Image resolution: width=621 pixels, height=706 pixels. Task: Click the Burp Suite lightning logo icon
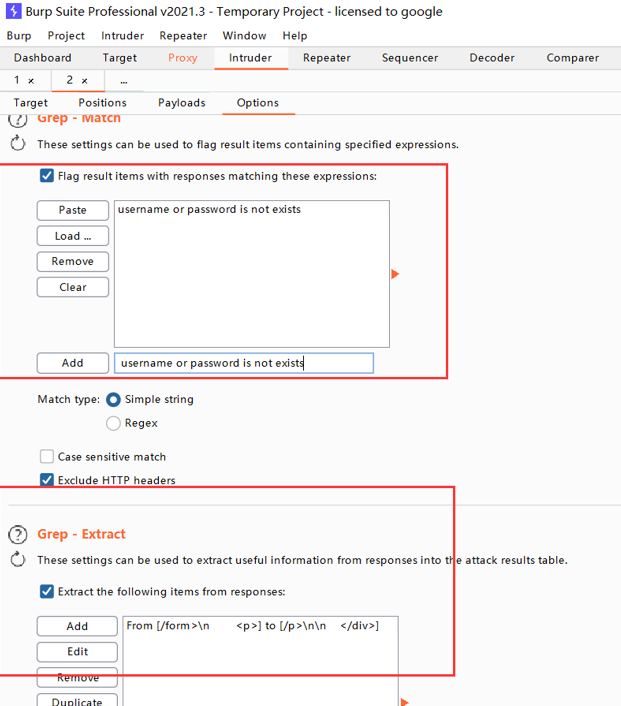(13, 11)
